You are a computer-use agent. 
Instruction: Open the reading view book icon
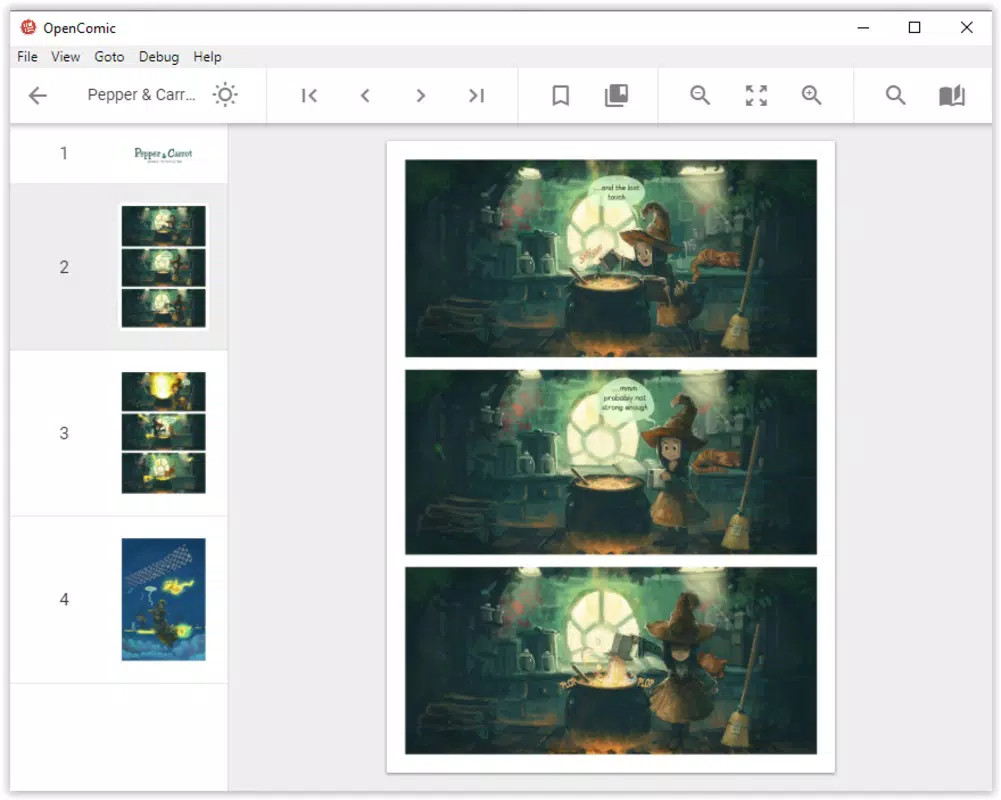tap(951, 96)
